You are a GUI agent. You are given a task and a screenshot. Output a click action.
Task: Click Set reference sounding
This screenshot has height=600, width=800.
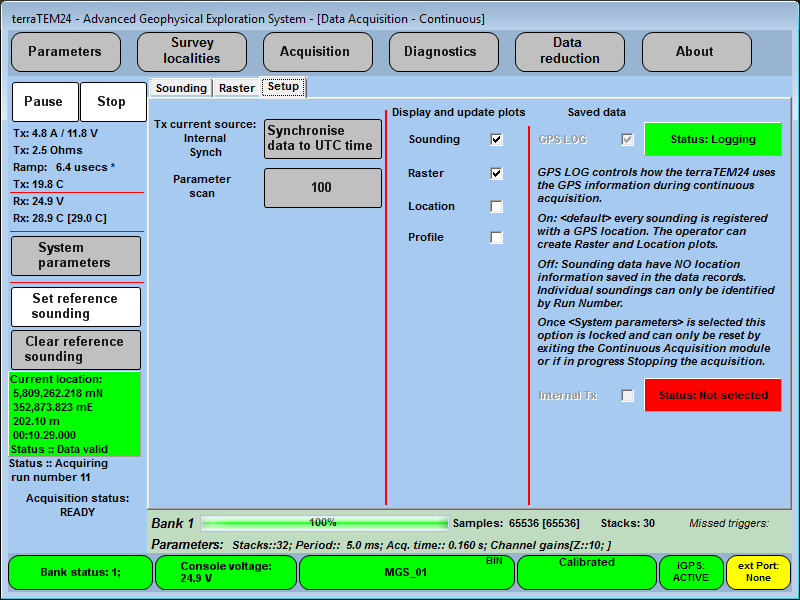[76, 307]
